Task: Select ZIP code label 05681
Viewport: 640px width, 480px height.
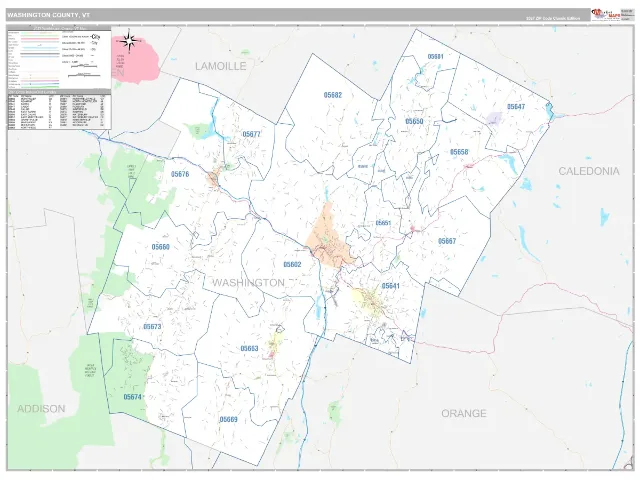Action: click(x=435, y=57)
